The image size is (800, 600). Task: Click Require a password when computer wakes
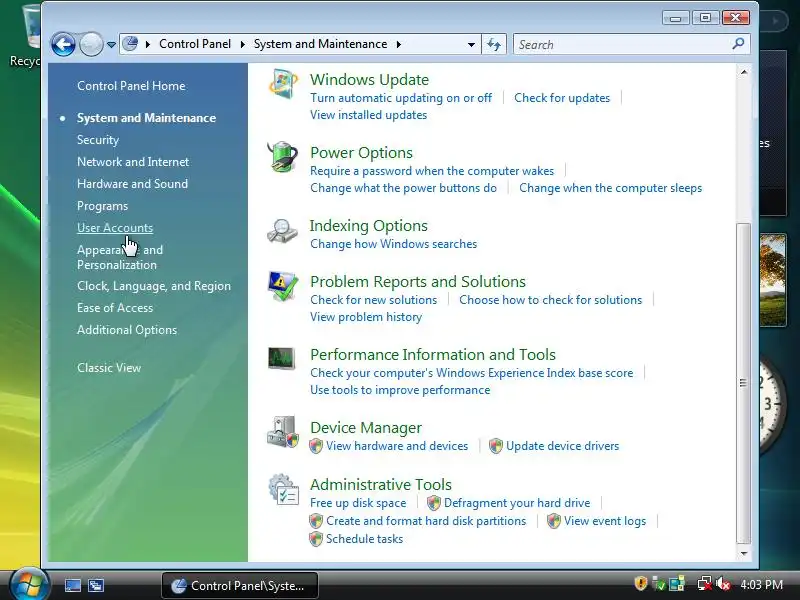point(432,171)
